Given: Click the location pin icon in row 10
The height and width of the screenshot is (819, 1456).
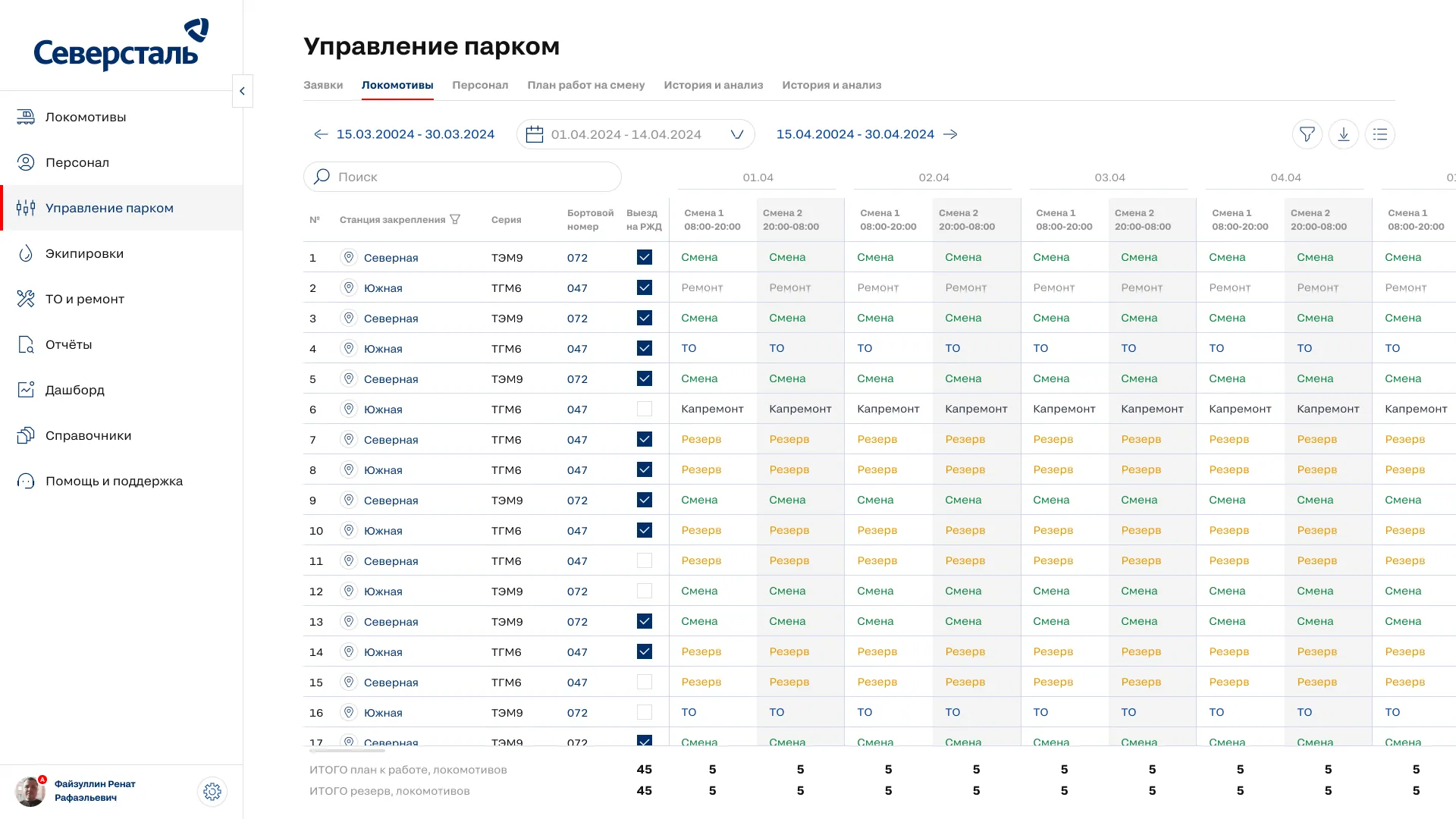Looking at the screenshot, I should pyautogui.click(x=349, y=530).
